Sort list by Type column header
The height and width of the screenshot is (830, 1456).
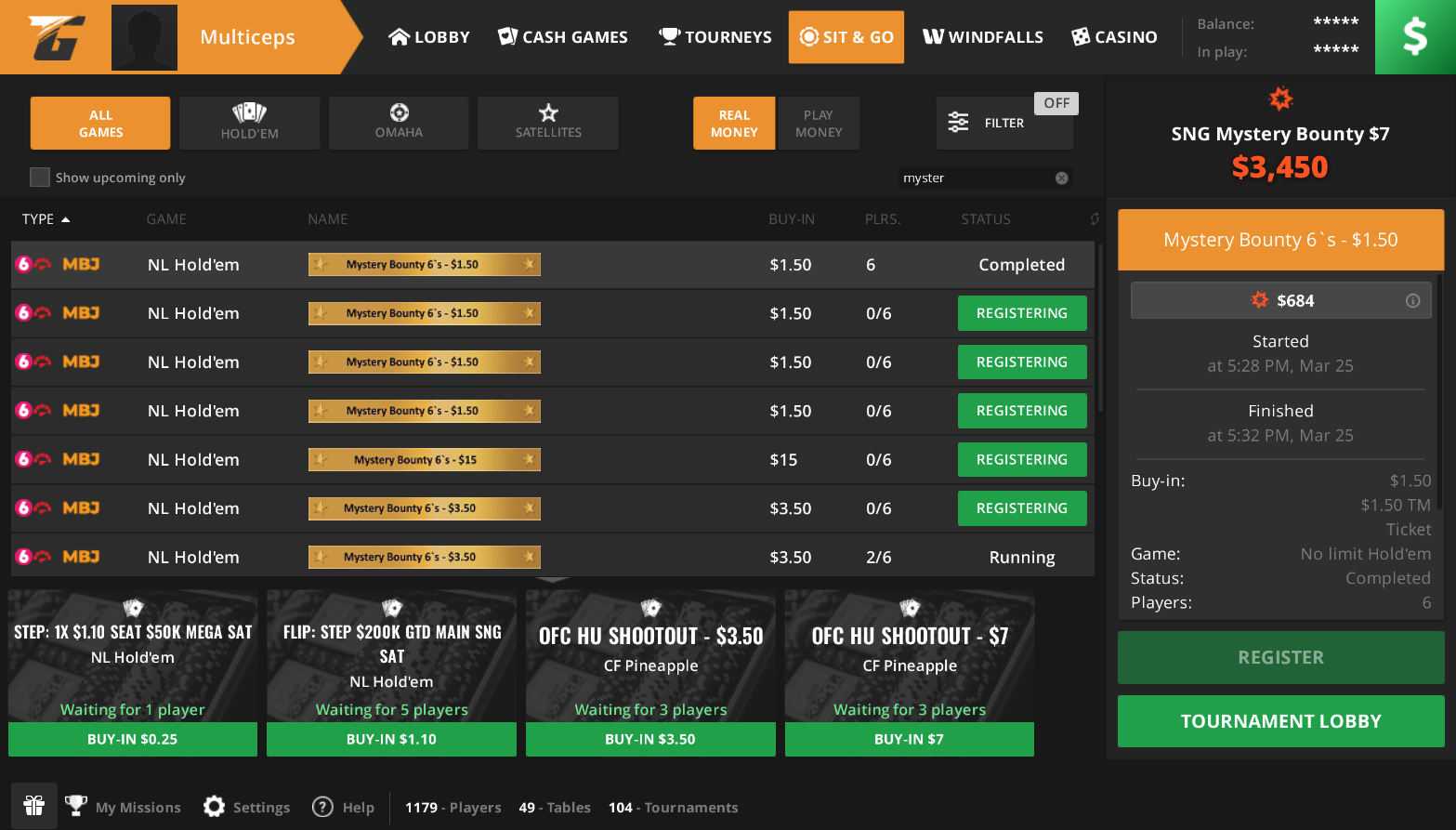tap(46, 219)
